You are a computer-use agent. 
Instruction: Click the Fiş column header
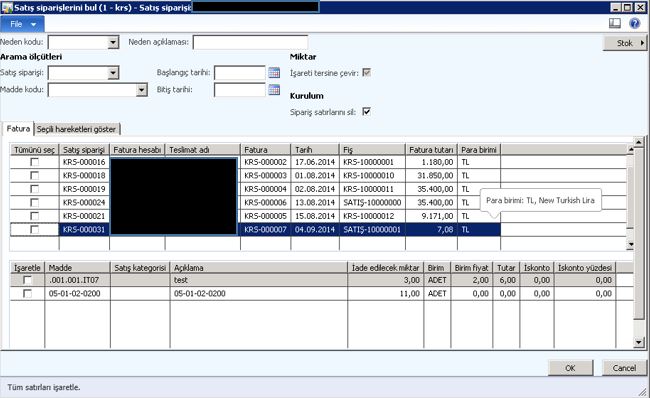tap(372, 150)
